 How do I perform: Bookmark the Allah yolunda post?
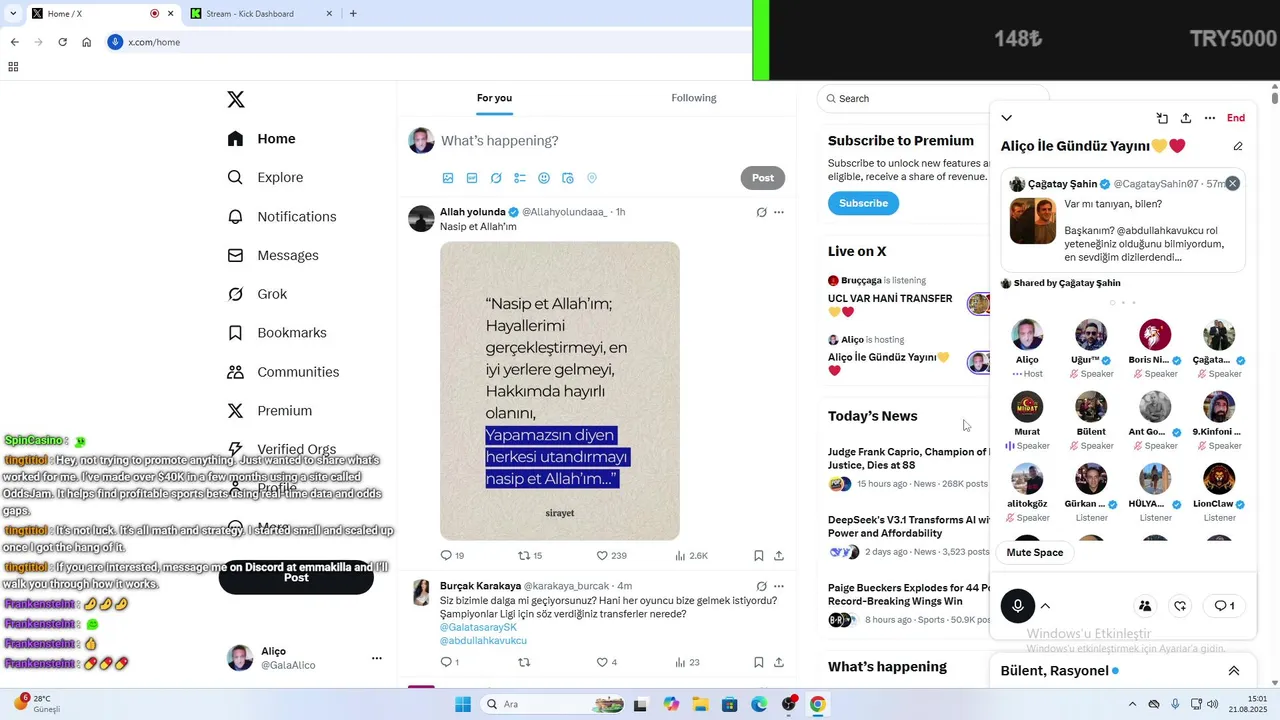click(x=759, y=555)
